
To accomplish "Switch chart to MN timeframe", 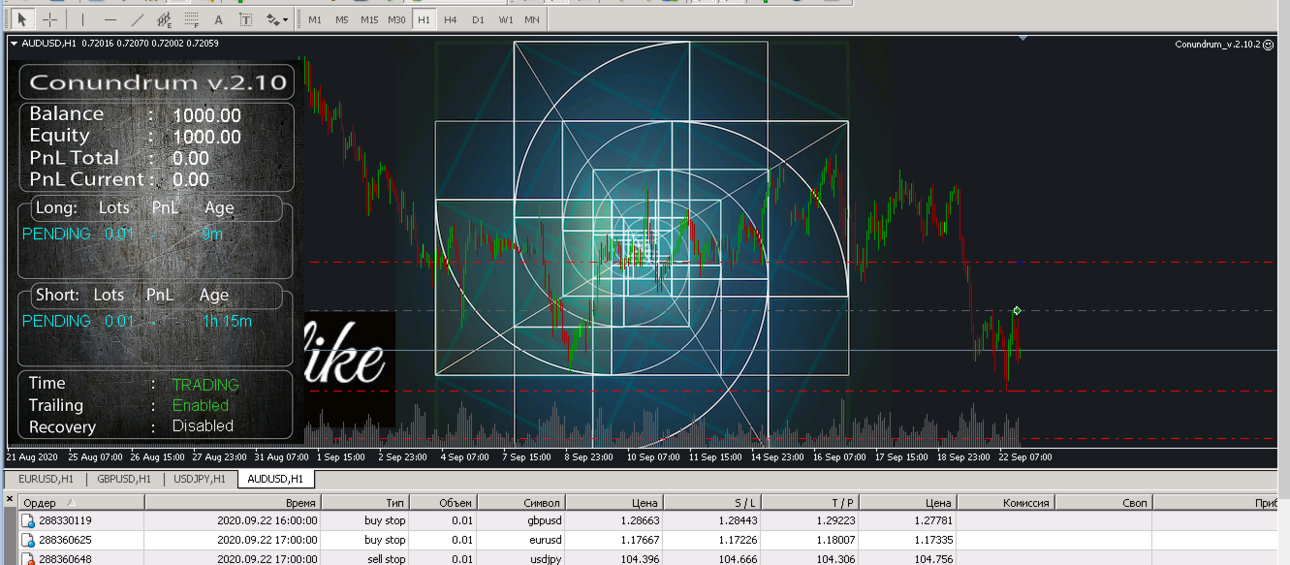I will pos(532,19).
